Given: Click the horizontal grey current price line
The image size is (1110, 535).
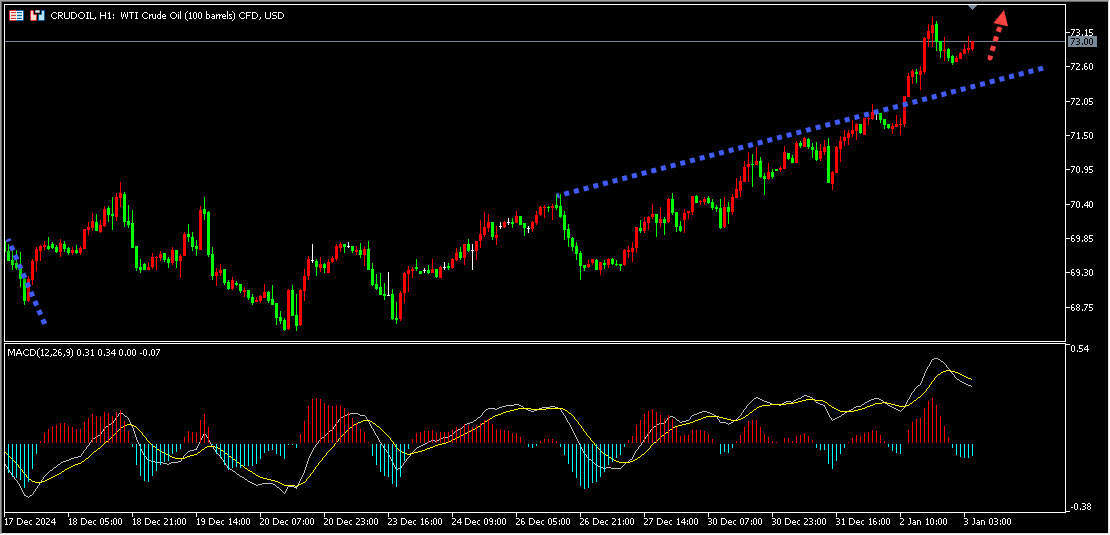Looking at the screenshot, I should point(500,42).
